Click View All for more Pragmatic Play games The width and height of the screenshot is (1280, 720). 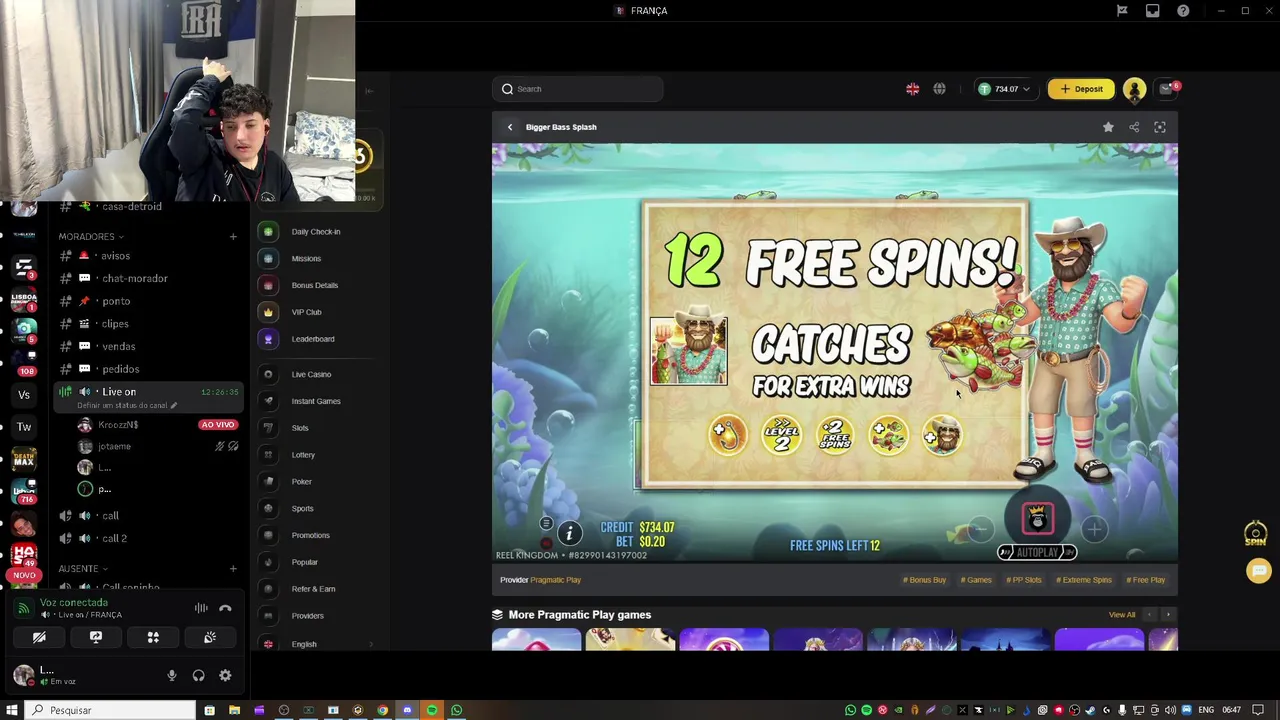tap(1122, 615)
